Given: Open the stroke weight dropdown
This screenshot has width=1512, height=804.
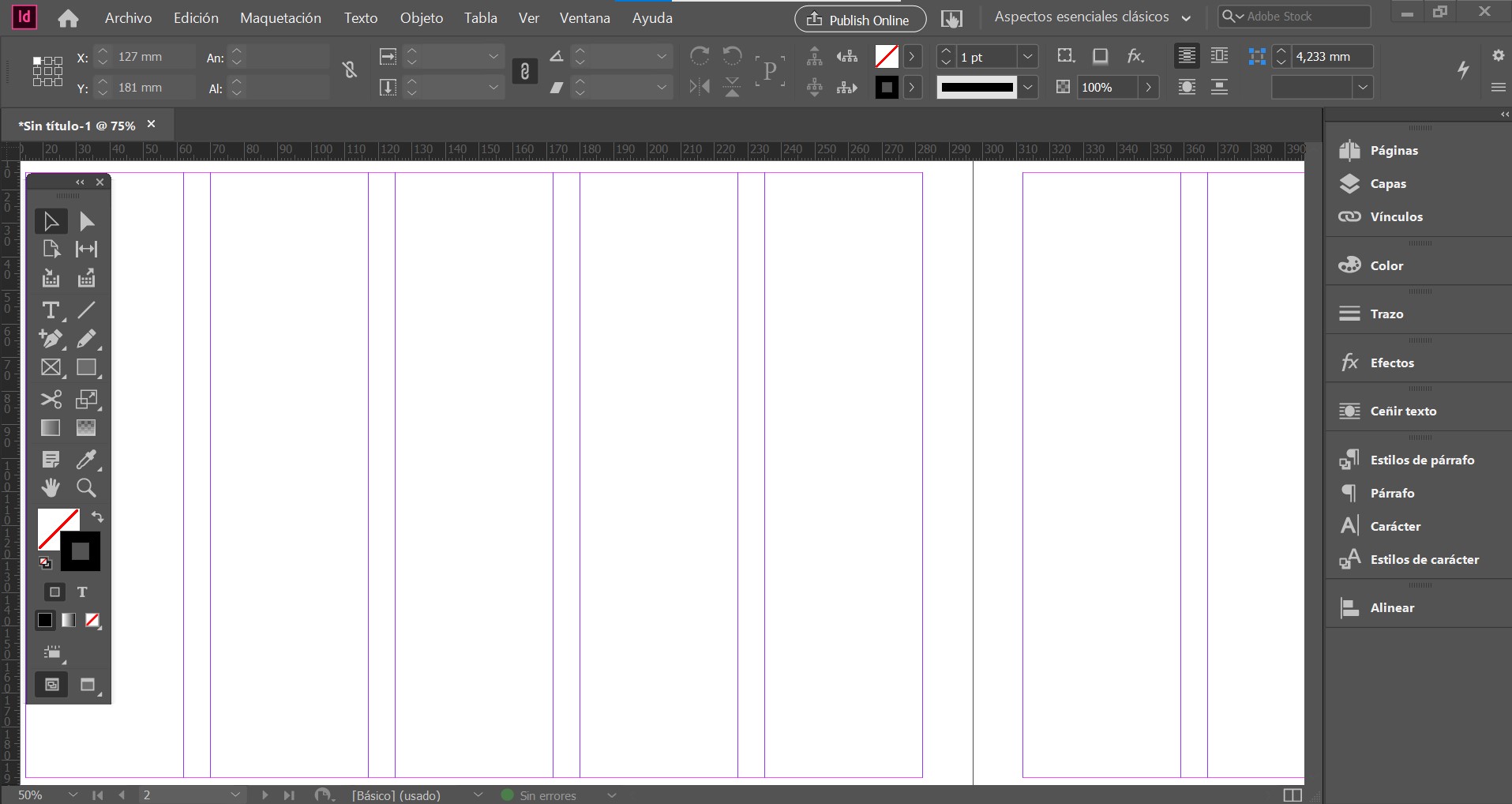Looking at the screenshot, I should (x=1027, y=57).
